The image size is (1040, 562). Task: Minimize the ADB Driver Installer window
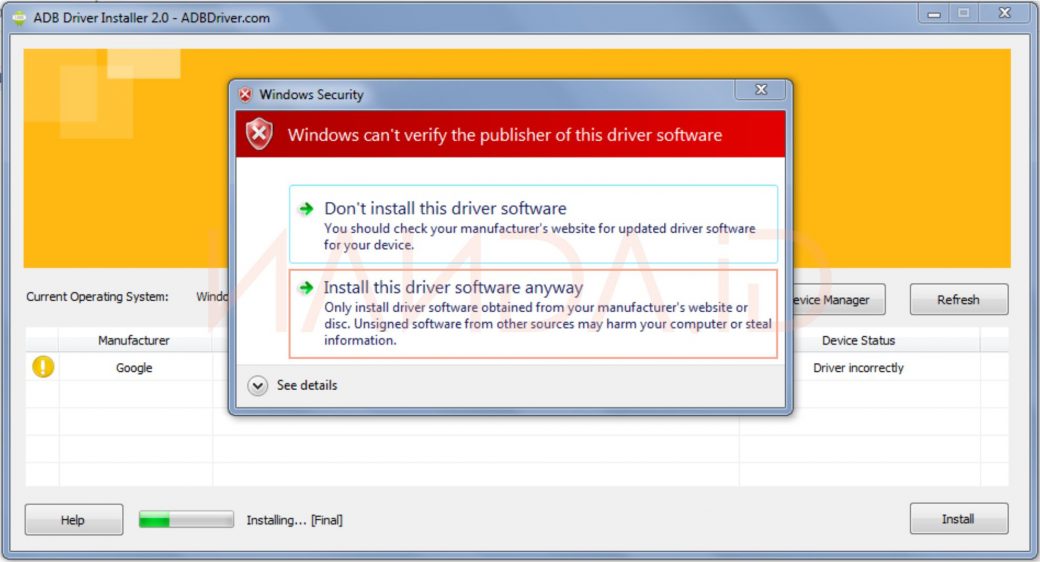934,13
